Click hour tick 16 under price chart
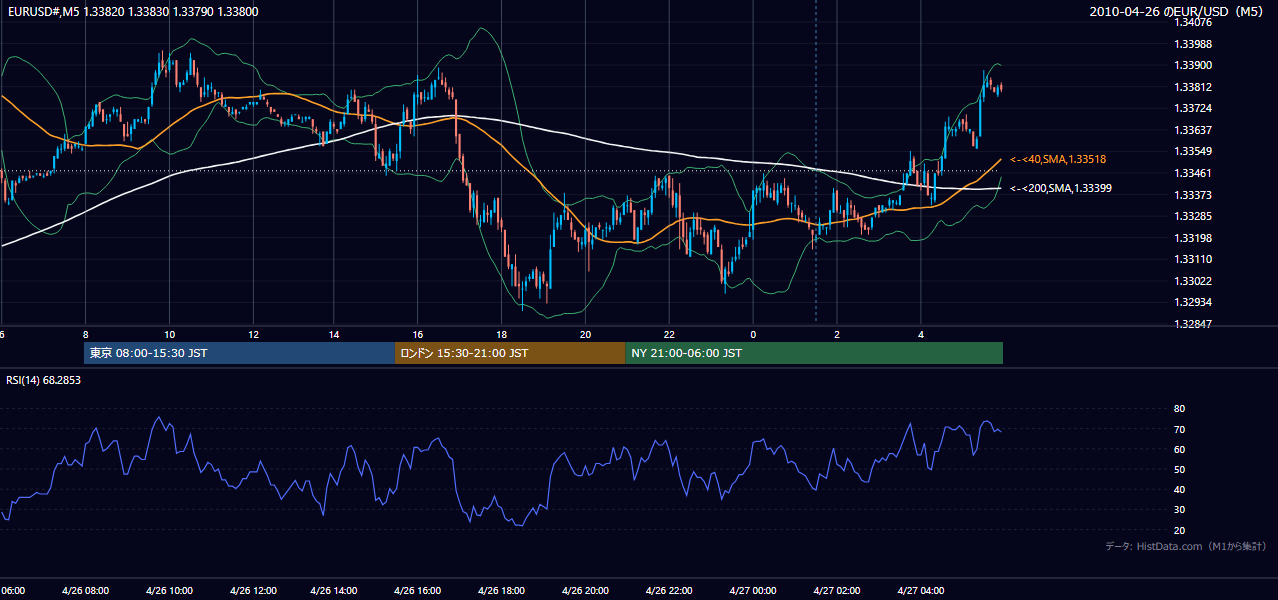The height and width of the screenshot is (600, 1278). click(x=418, y=335)
